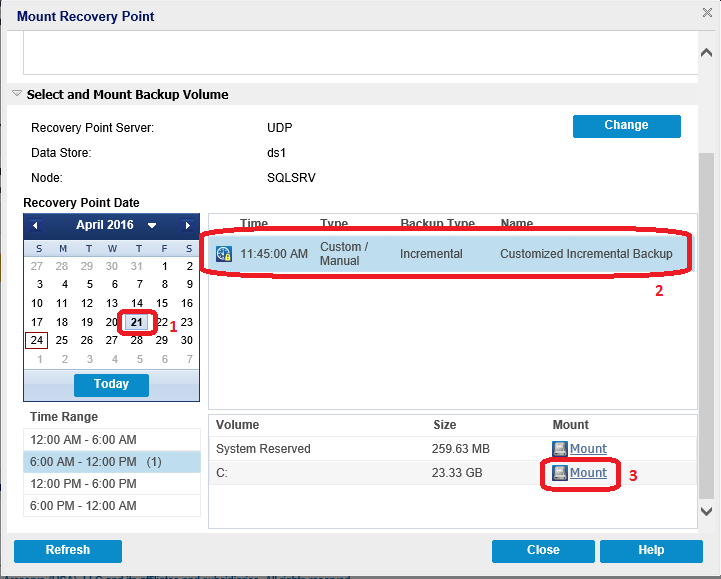This screenshot has height=579, width=721.
Task: Select April 26 in the calendar
Action: [x=87, y=340]
